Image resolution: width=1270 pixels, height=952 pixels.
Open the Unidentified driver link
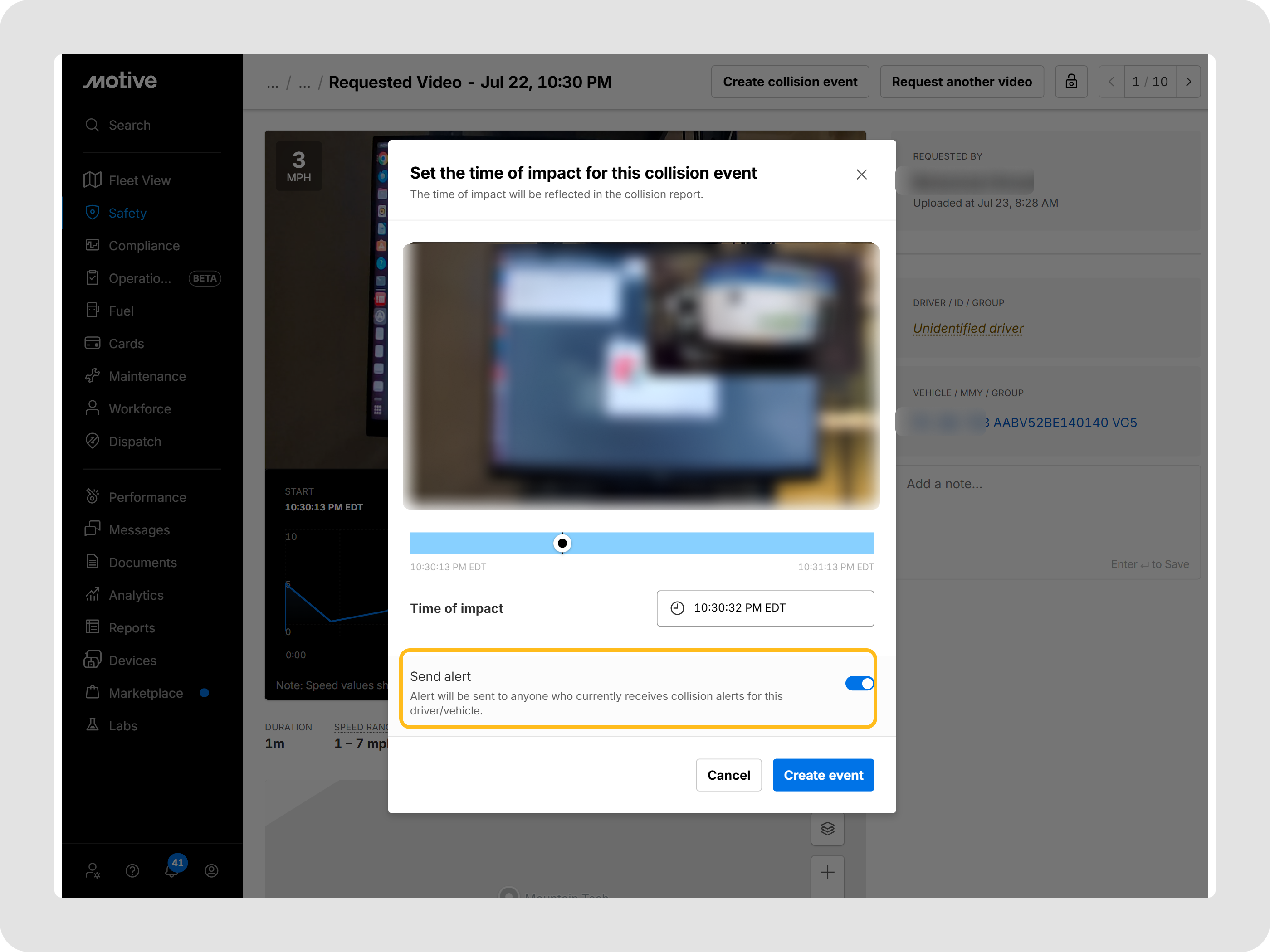(x=968, y=328)
